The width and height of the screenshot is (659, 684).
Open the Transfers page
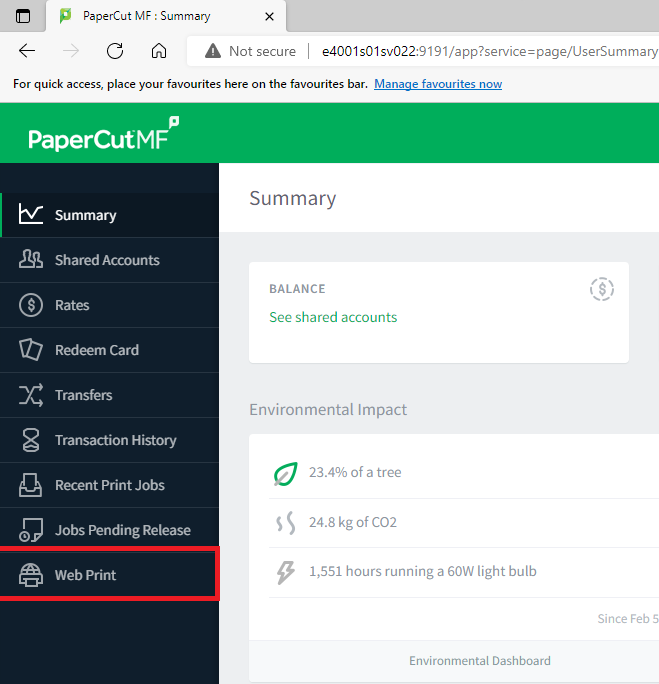tap(109, 395)
